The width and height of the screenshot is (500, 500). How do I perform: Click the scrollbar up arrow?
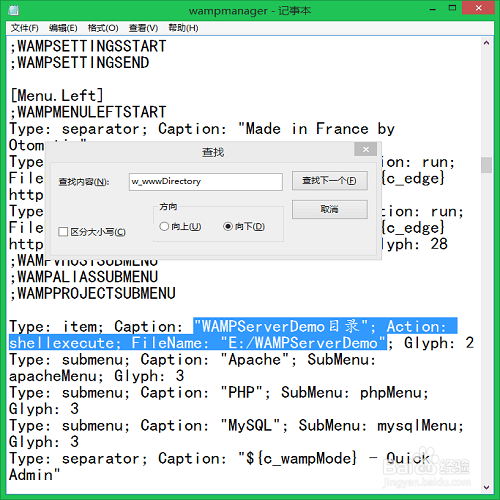pyautogui.click(x=486, y=43)
